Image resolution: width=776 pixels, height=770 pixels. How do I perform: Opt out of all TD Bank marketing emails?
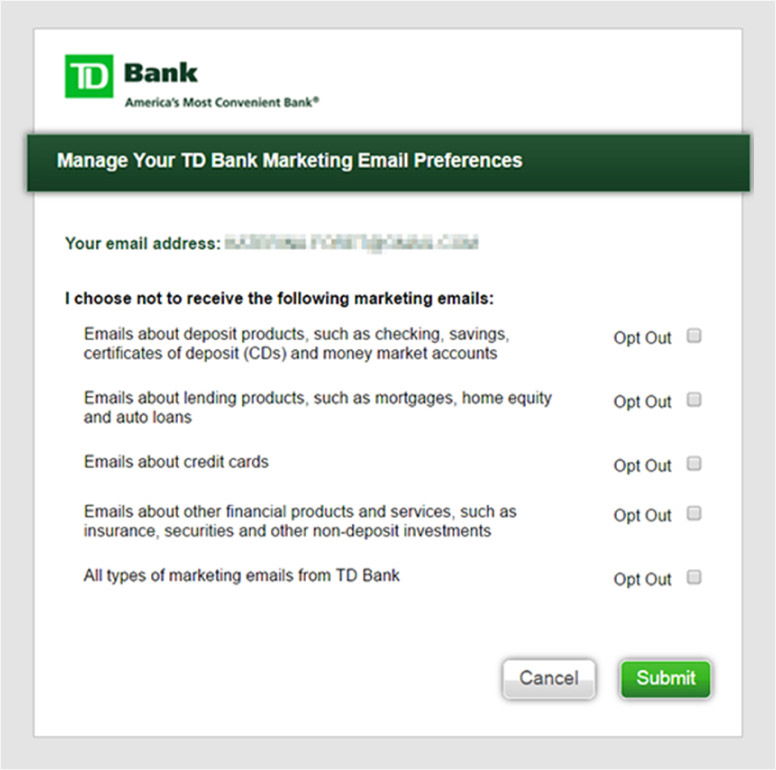694,577
